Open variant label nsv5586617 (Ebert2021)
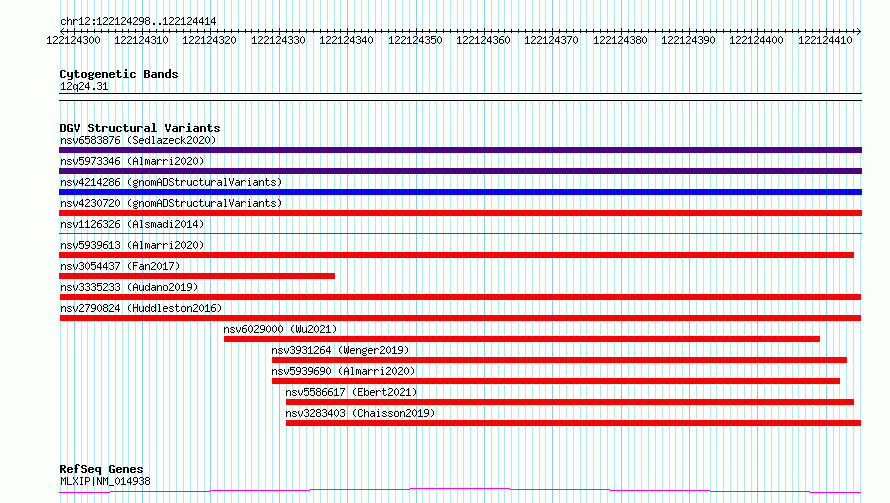890x503 pixels. (x=351, y=392)
